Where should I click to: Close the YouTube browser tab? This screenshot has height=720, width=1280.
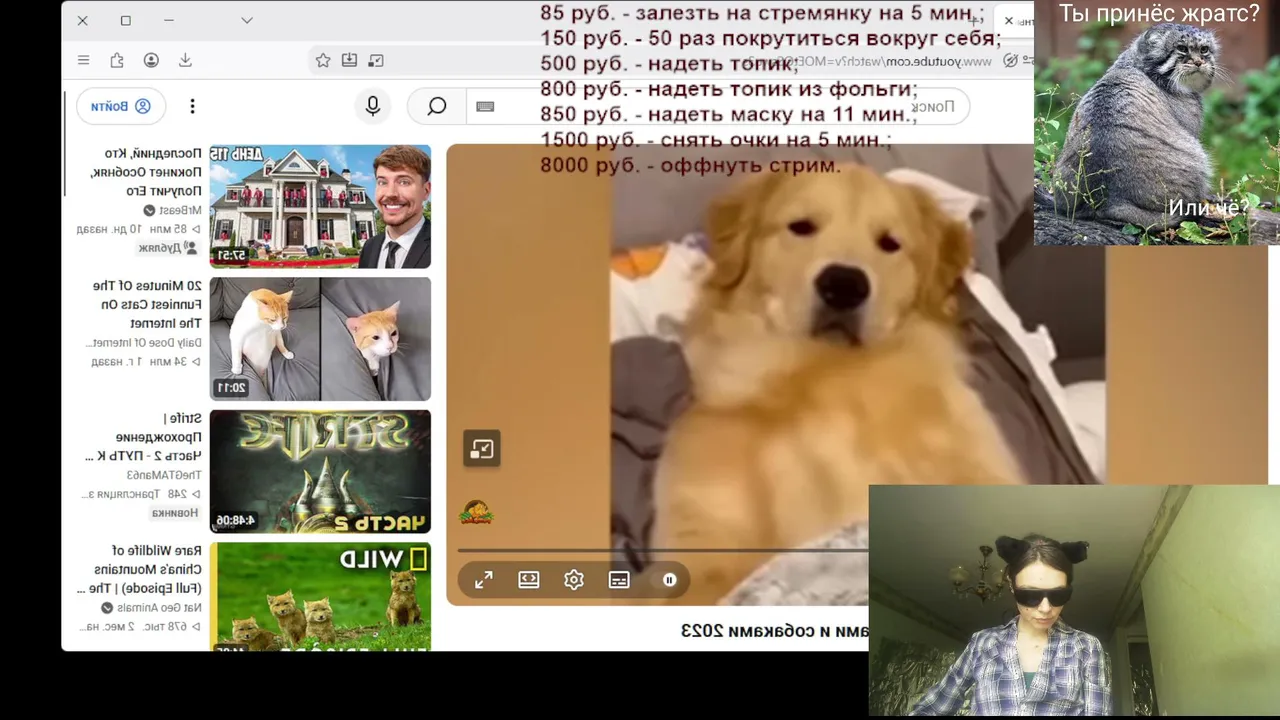click(x=1009, y=21)
